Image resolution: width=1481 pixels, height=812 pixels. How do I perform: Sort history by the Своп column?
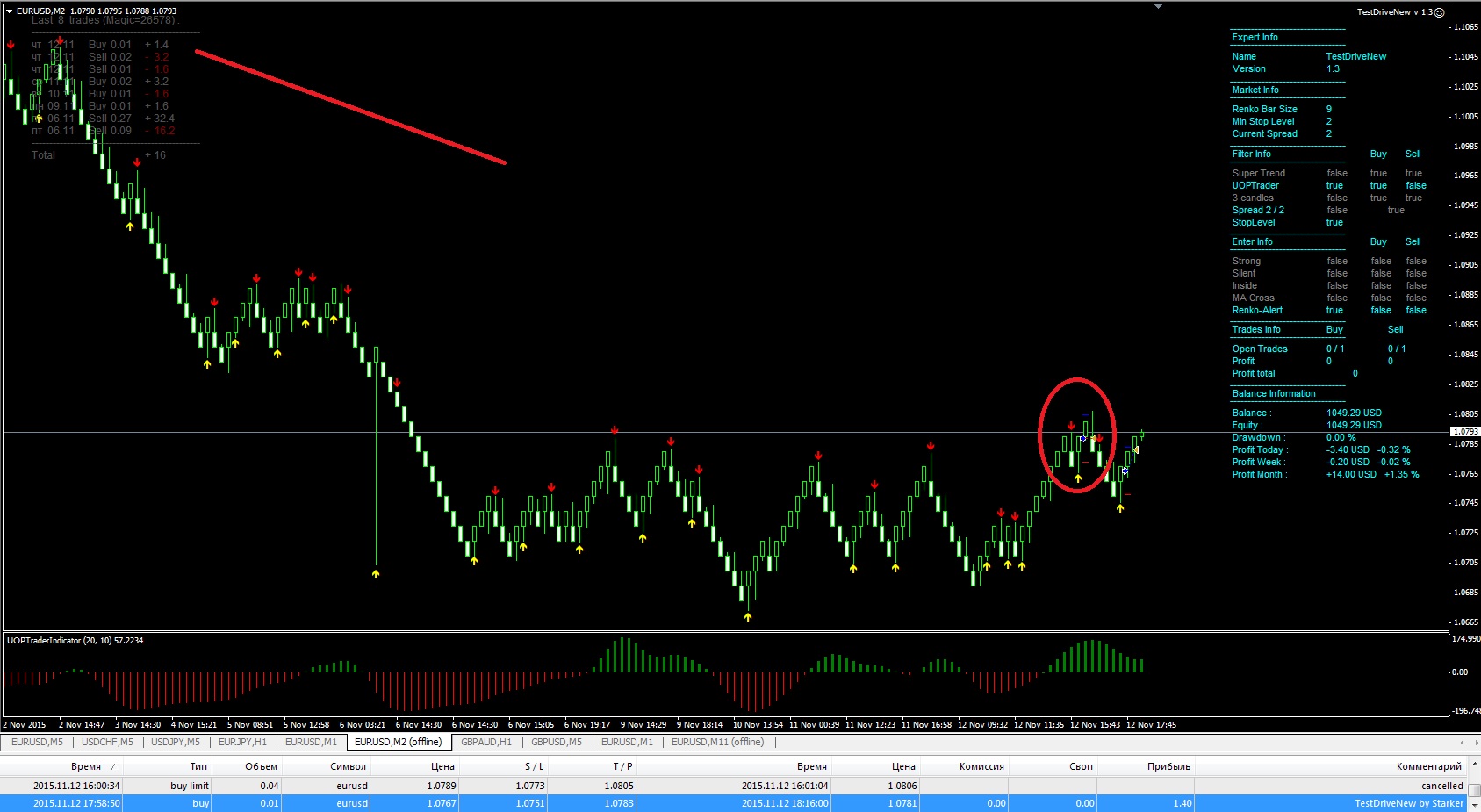pyautogui.click(x=1081, y=766)
